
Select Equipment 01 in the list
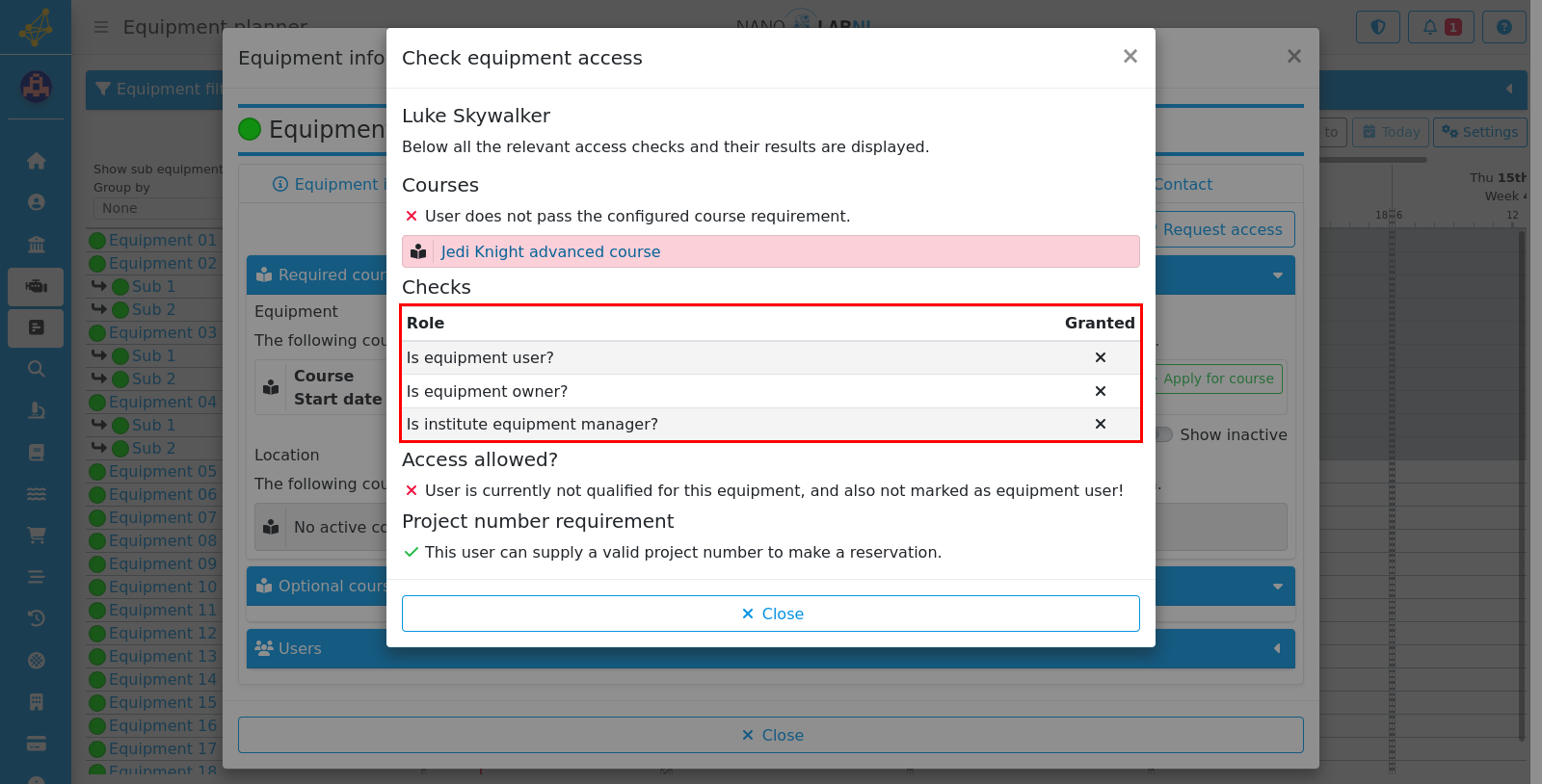pyautogui.click(x=163, y=240)
